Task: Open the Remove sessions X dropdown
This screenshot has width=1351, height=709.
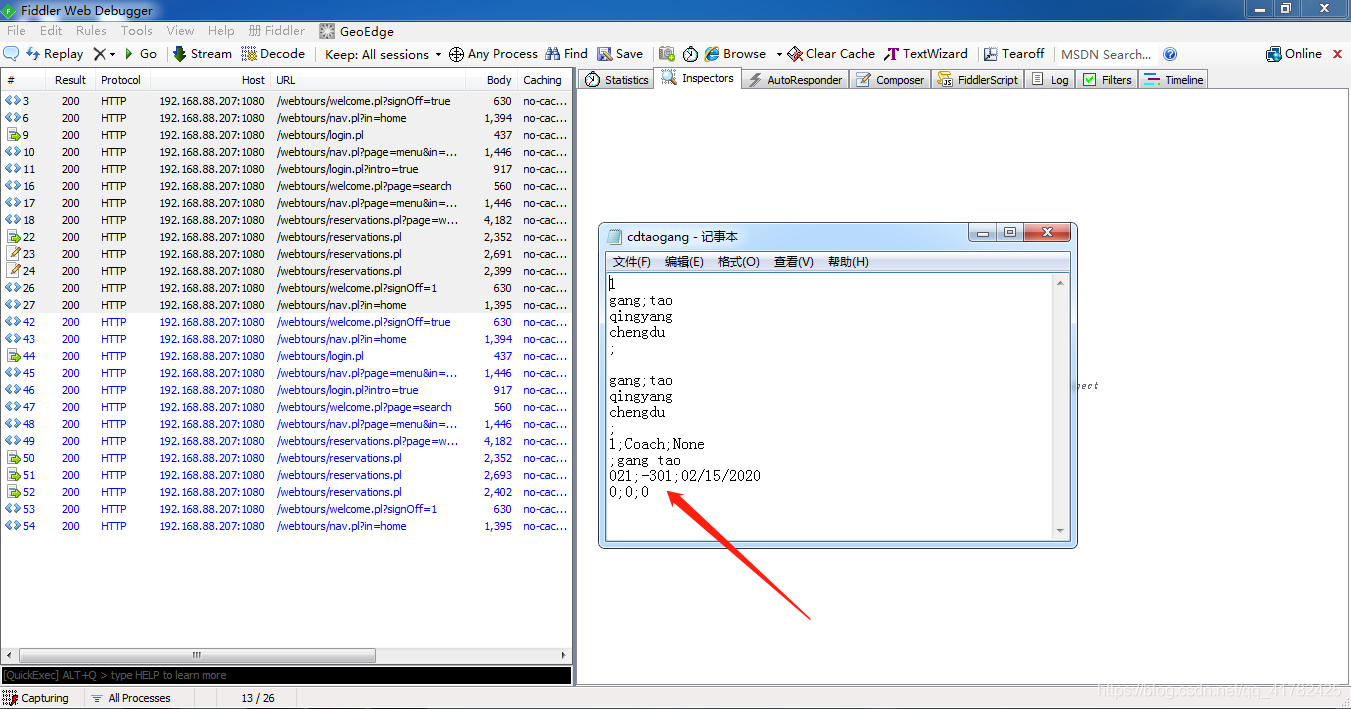Action: click(105, 54)
